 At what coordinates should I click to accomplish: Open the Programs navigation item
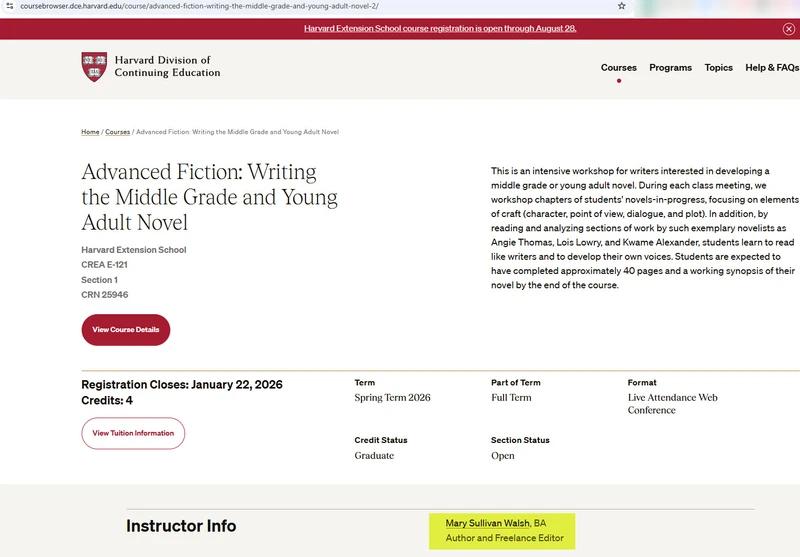(x=670, y=68)
